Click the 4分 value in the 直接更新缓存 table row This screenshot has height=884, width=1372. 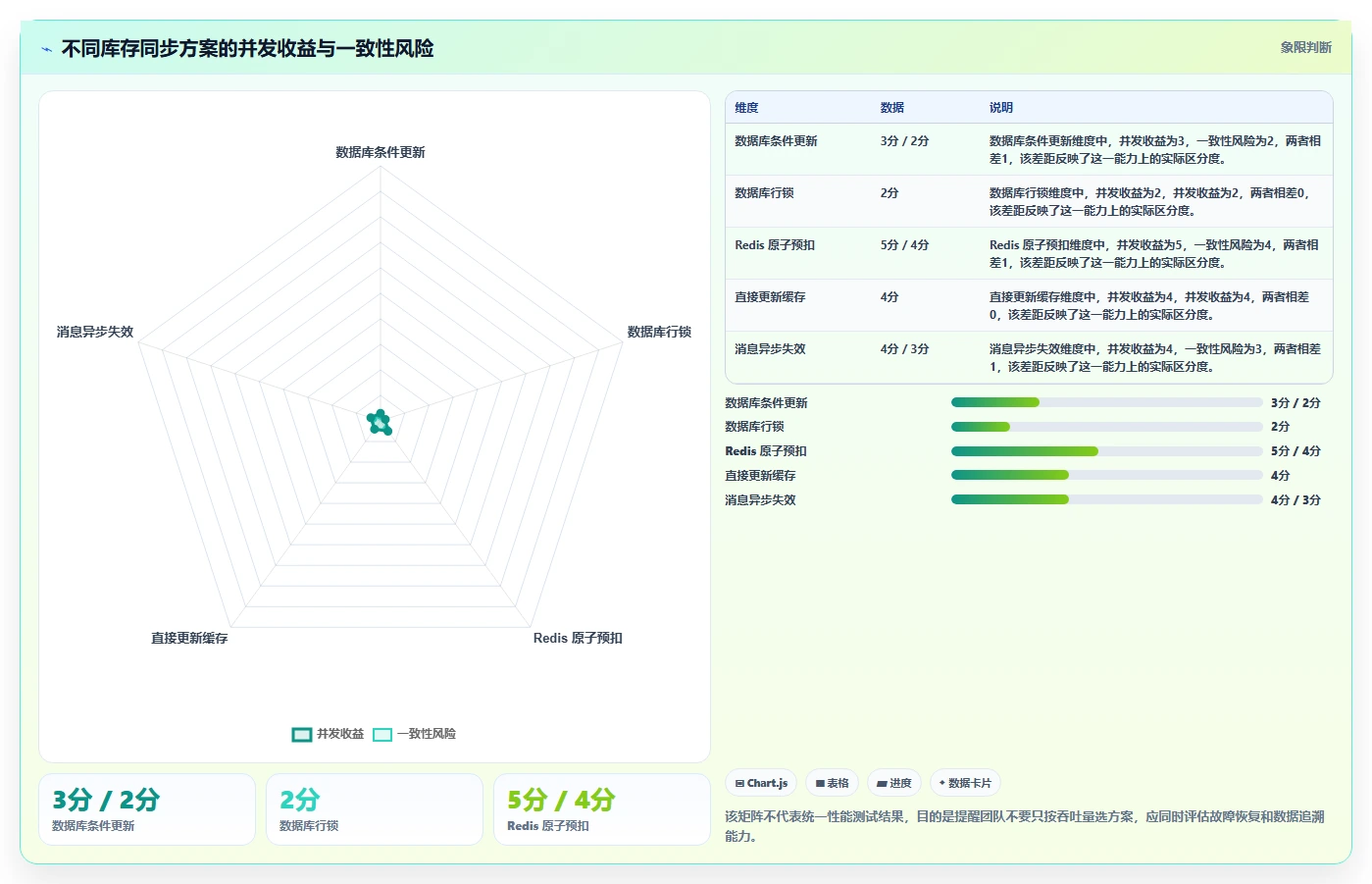pyautogui.click(x=889, y=297)
